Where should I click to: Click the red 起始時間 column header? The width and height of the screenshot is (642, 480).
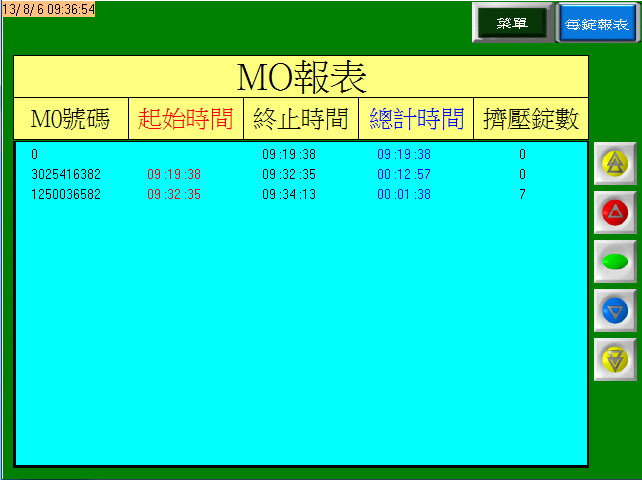[x=186, y=119]
